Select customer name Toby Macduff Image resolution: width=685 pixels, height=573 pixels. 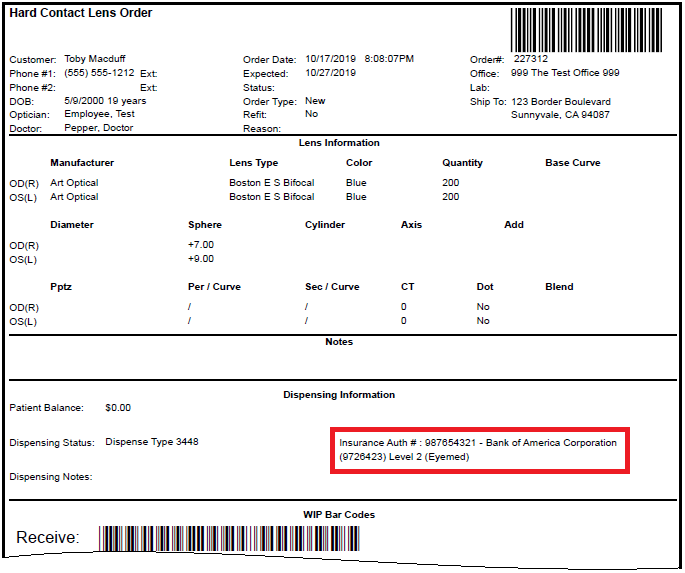coord(95,59)
